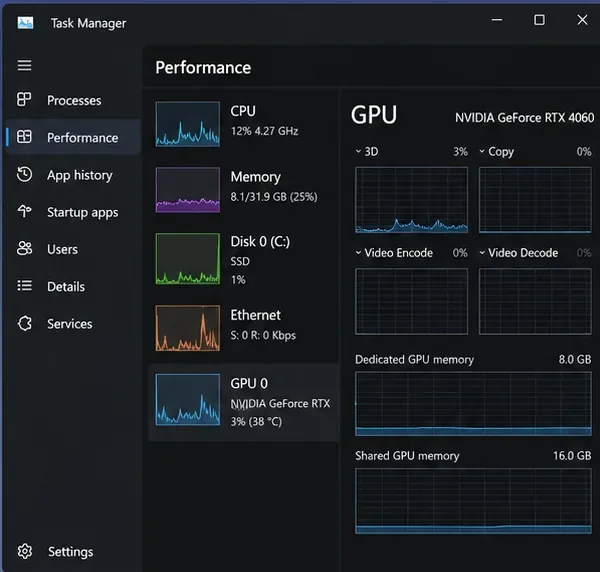Select Details in the sidebar
The image size is (600, 572).
tap(73, 286)
